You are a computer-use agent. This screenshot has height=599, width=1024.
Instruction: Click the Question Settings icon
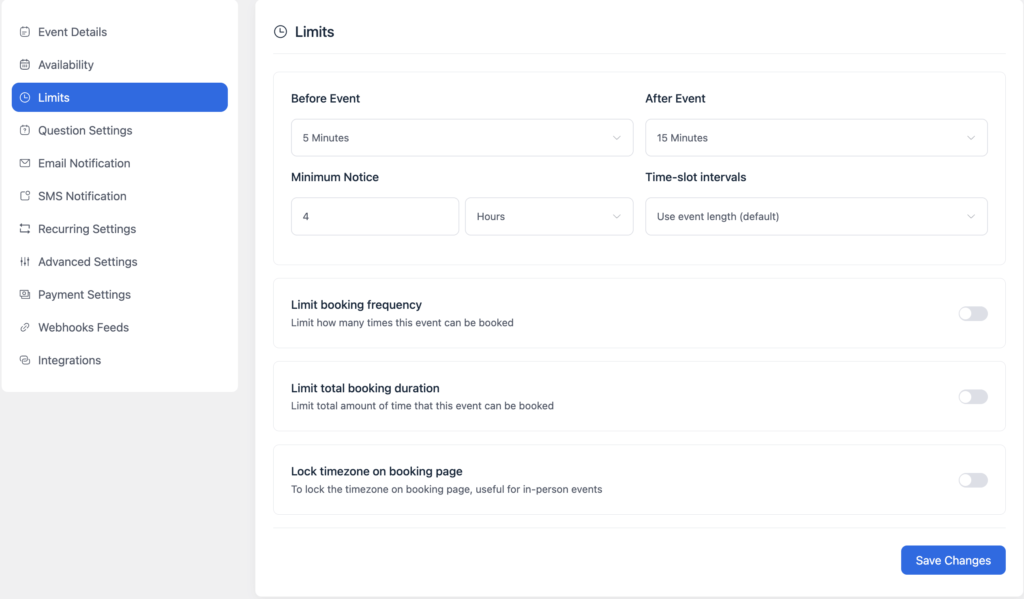pyautogui.click(x=25, y=130)
